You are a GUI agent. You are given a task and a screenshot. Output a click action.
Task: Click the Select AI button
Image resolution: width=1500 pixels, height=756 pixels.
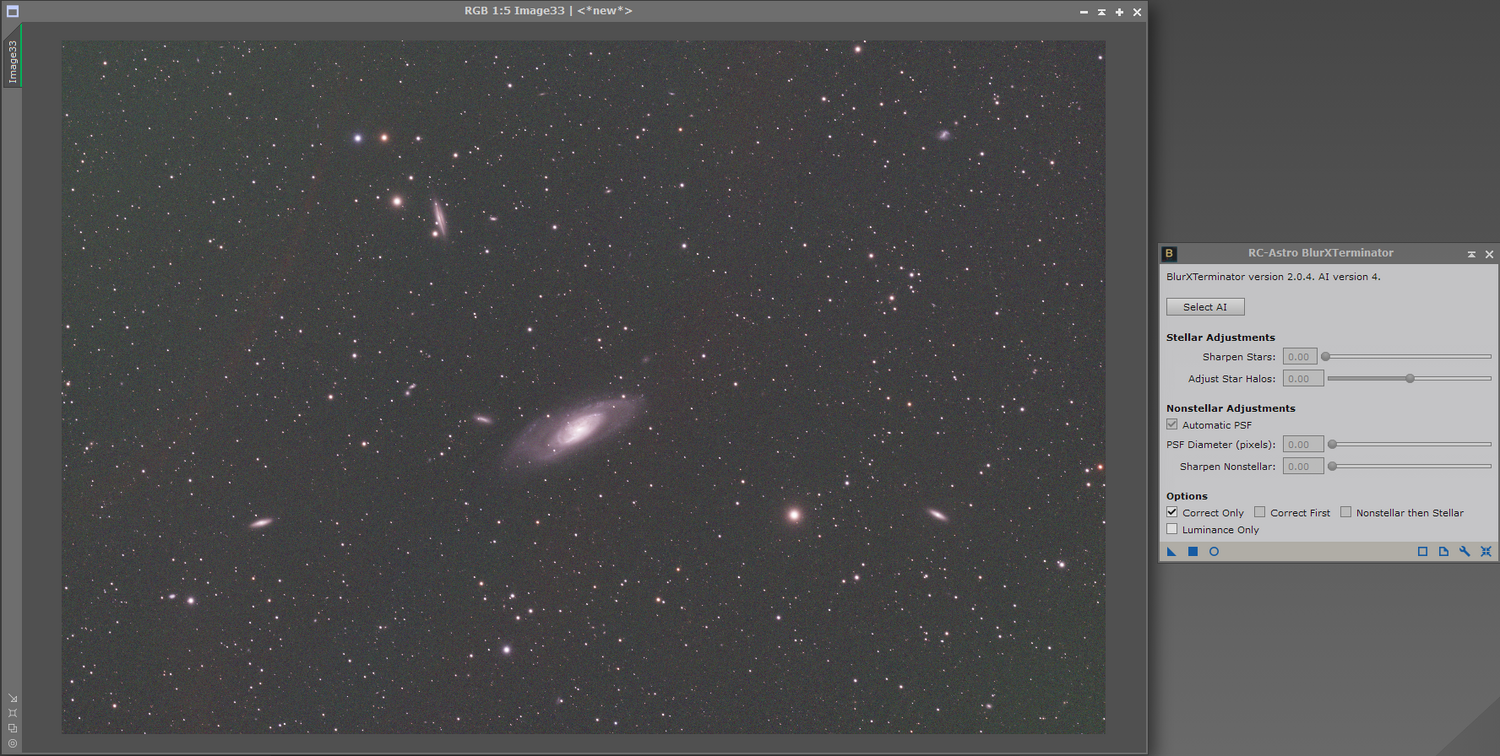pos(1205,307)
